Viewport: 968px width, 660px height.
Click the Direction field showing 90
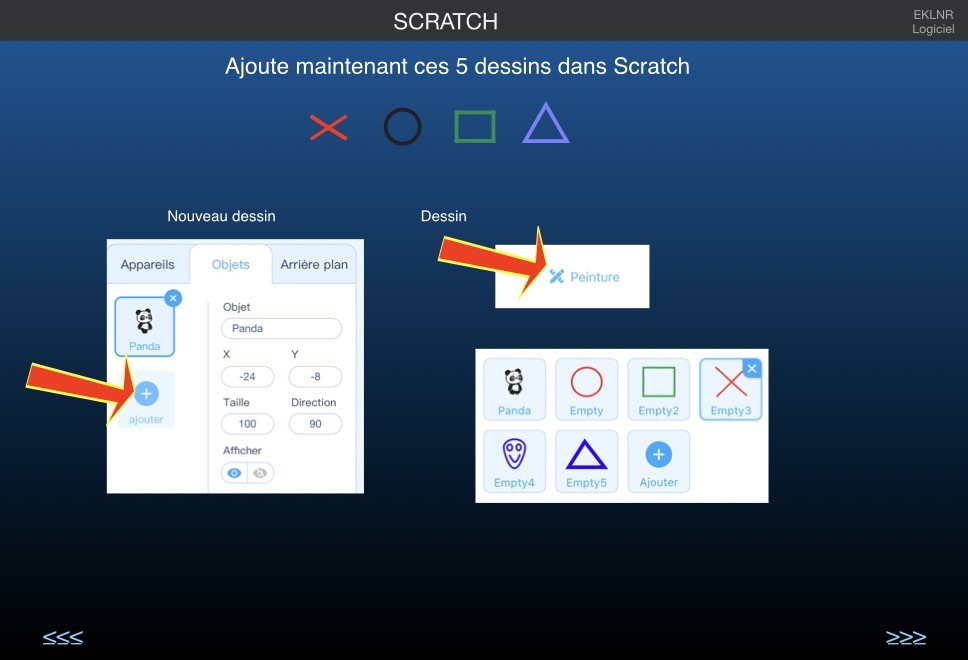click(315, 424)
